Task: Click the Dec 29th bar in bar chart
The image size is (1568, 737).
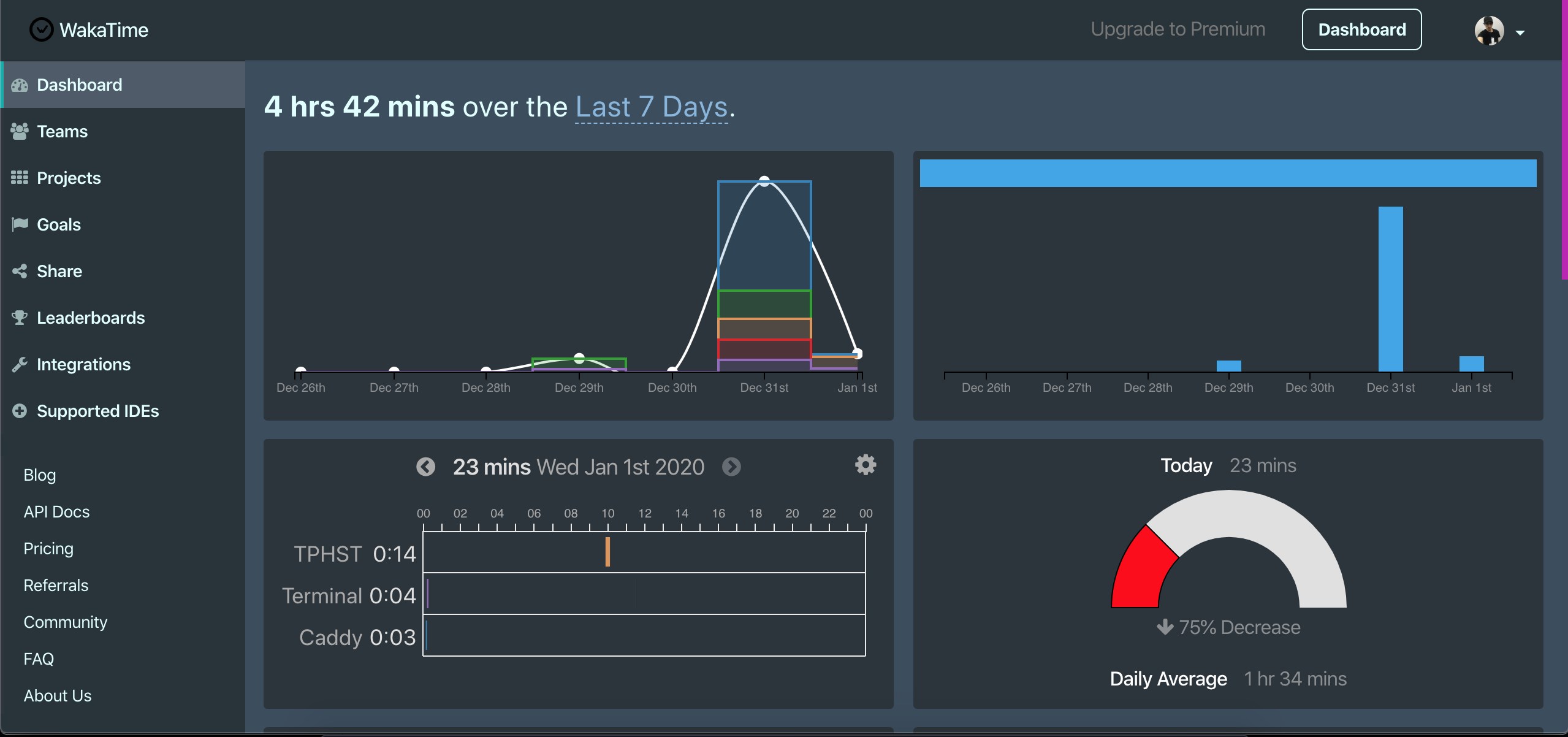Action: pyautogui.click(x=1228, y=366)
